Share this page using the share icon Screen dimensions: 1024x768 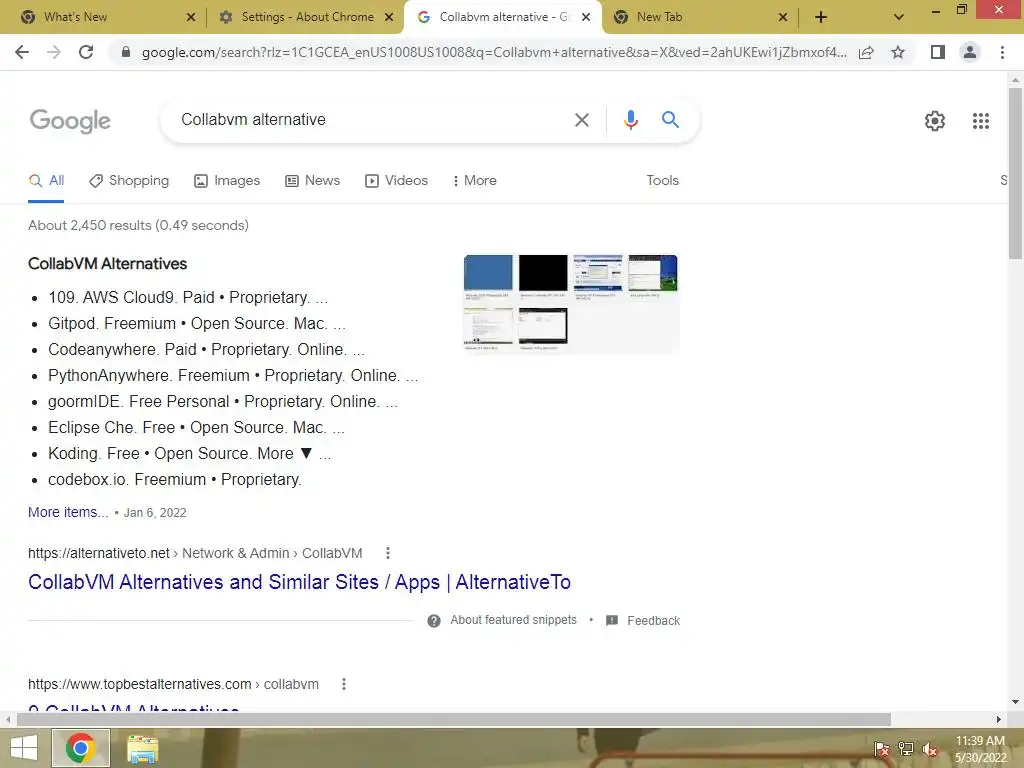[866, 52]
